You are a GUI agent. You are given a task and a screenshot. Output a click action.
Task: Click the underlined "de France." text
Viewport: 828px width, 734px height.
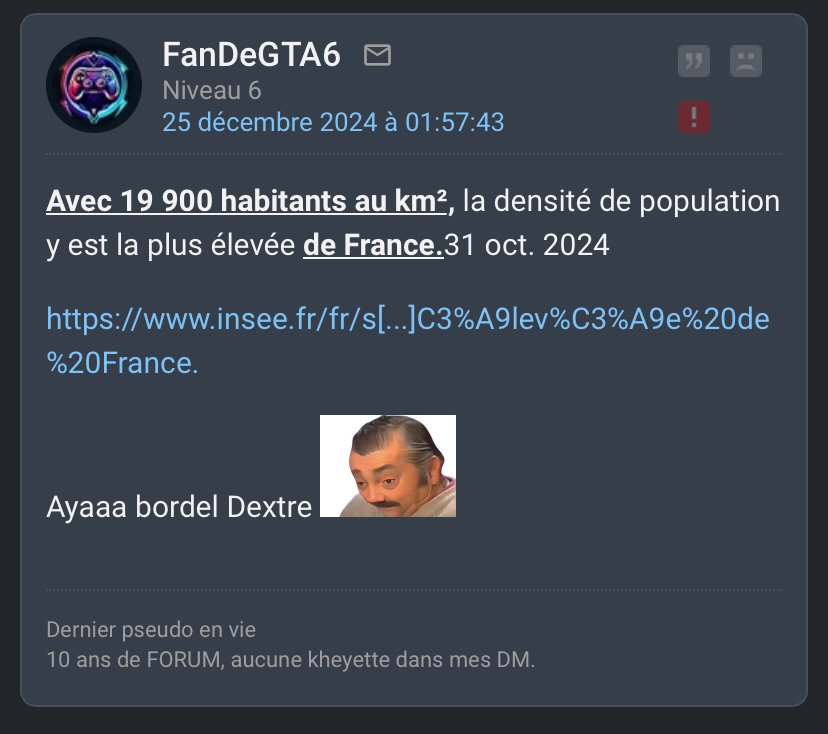[373, 245]
